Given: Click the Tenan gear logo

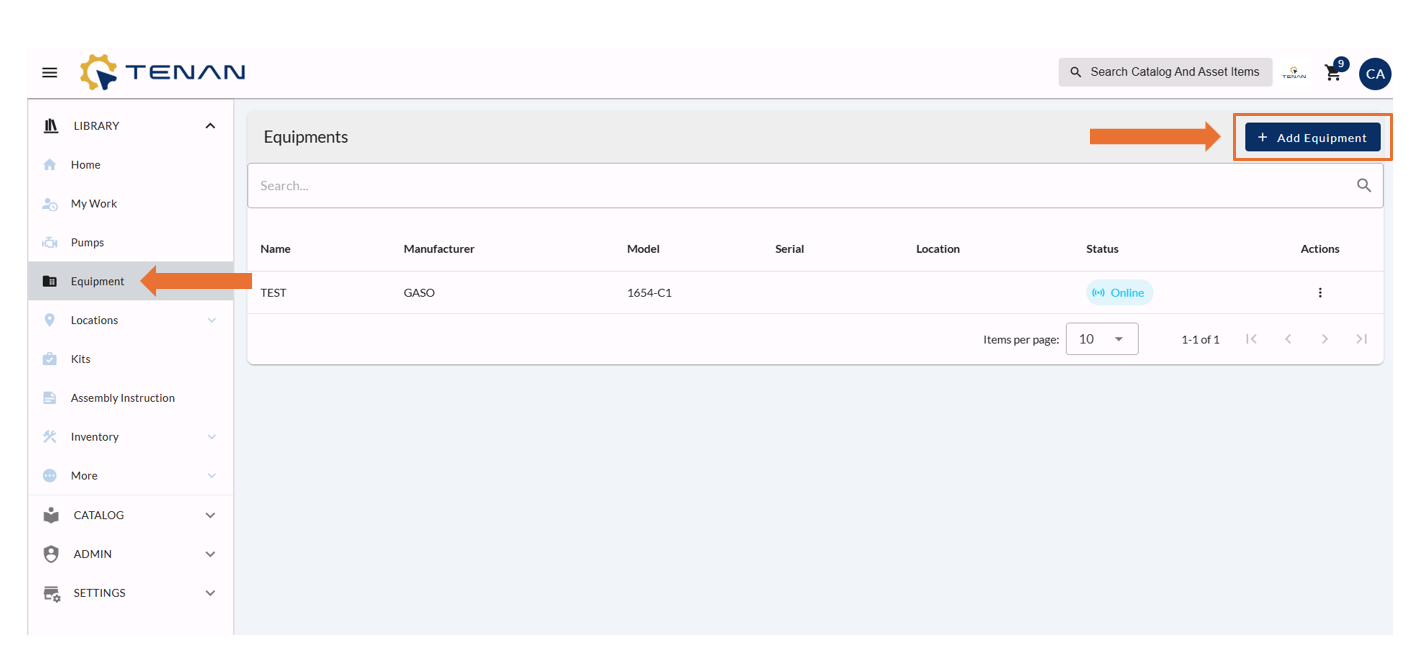Looking at the screenshot, I should [x=98, y=72].
